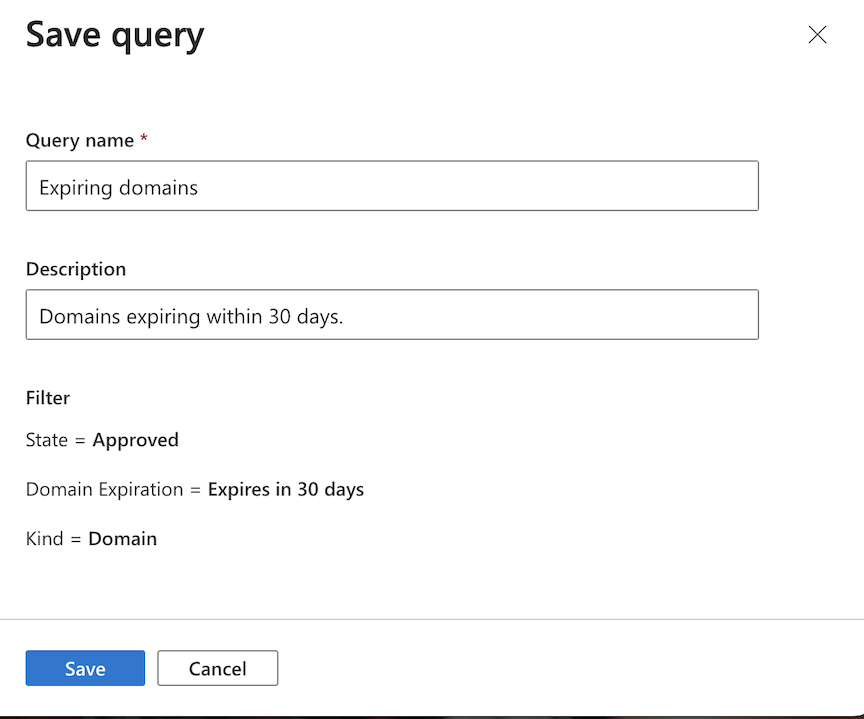Viewport: 864px width, 719px height.
Task: Select the Query name input containing Expiring domains
Action: point(391,185)
